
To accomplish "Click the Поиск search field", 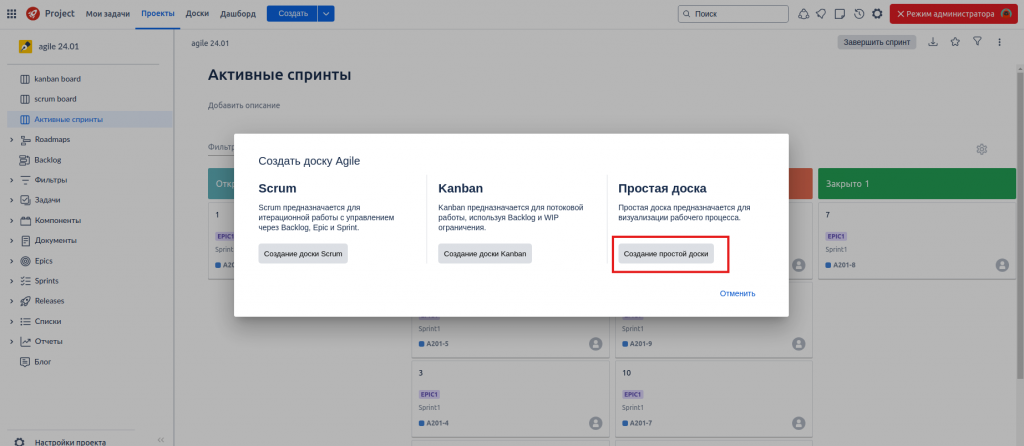I will 733,14.
